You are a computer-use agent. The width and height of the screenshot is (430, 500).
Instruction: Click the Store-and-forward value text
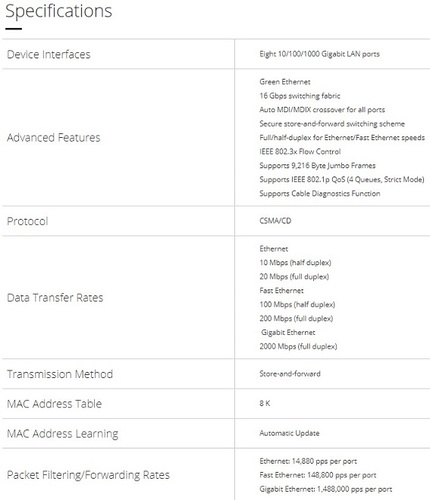click(290, 374)
